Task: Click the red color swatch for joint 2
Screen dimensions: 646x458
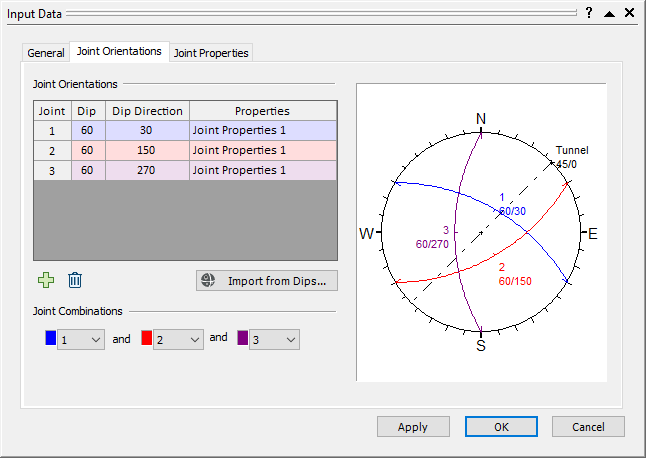Action: 147,338
